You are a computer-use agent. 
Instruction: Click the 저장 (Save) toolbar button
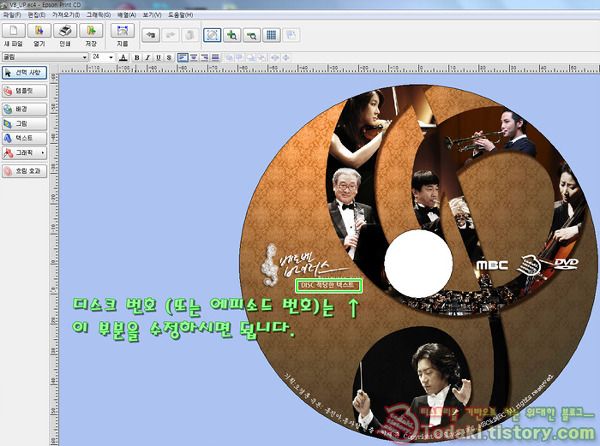pyautogui.click(x=91, y=31)
